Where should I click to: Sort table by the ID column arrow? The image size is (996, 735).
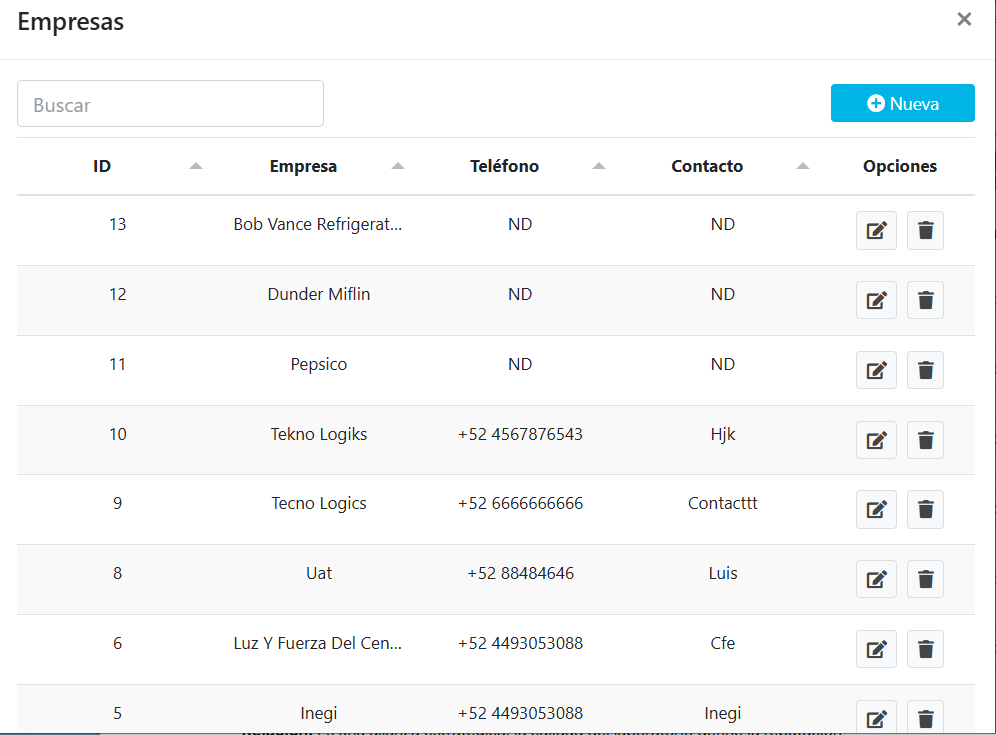[196, 166]
